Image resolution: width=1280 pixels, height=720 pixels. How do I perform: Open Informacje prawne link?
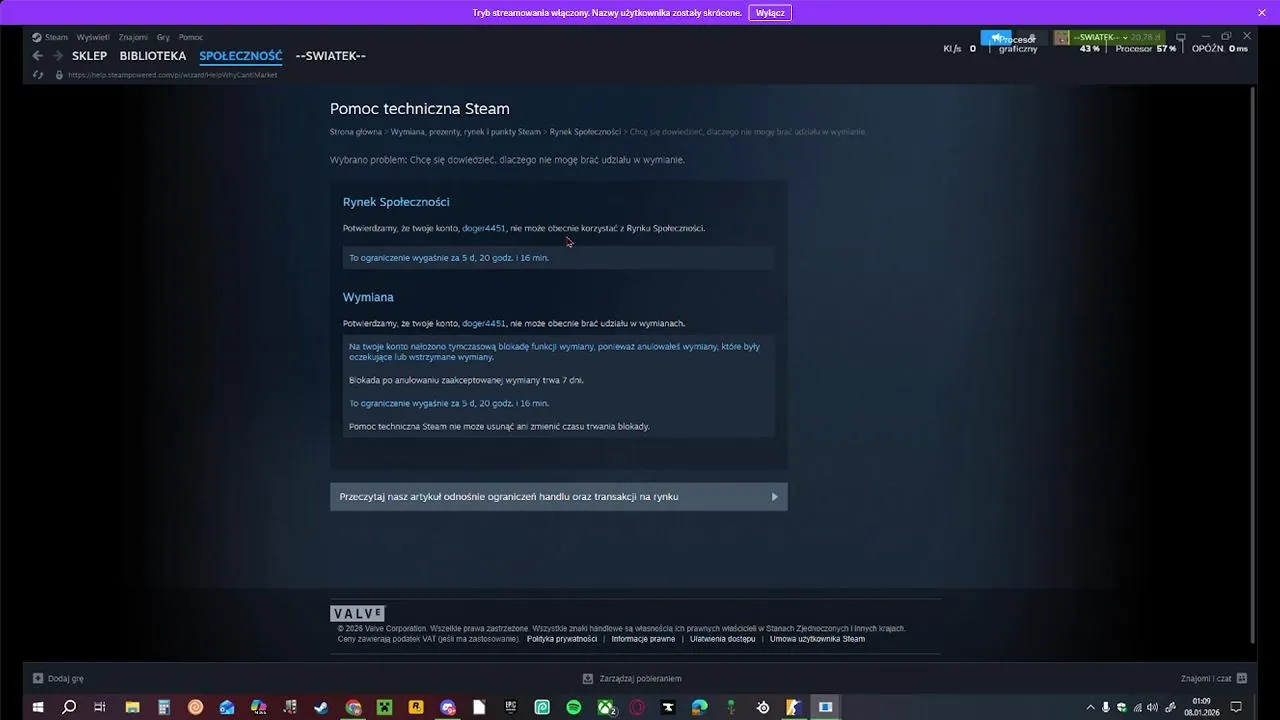click(x=643, y=639)
